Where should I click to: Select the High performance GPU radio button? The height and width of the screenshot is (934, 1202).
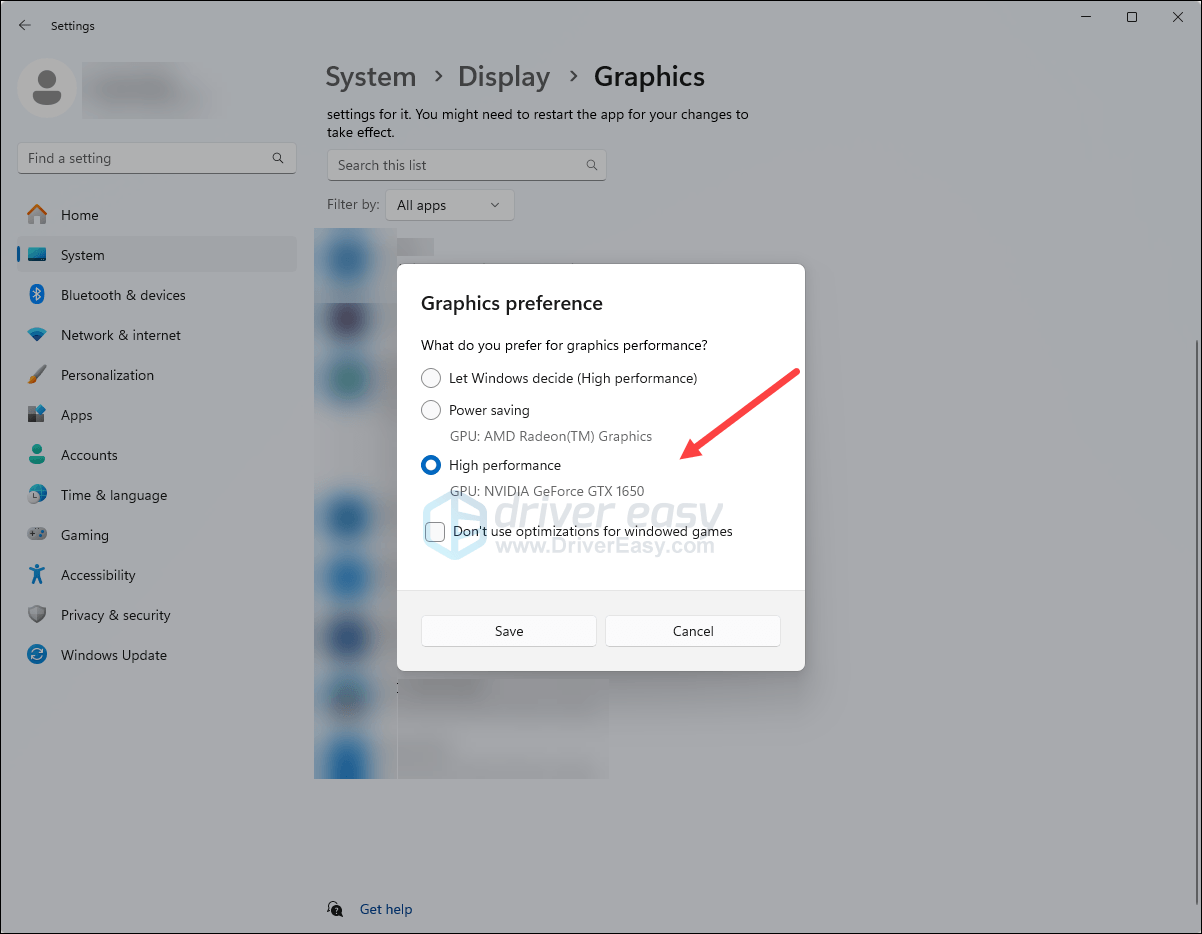430,465
